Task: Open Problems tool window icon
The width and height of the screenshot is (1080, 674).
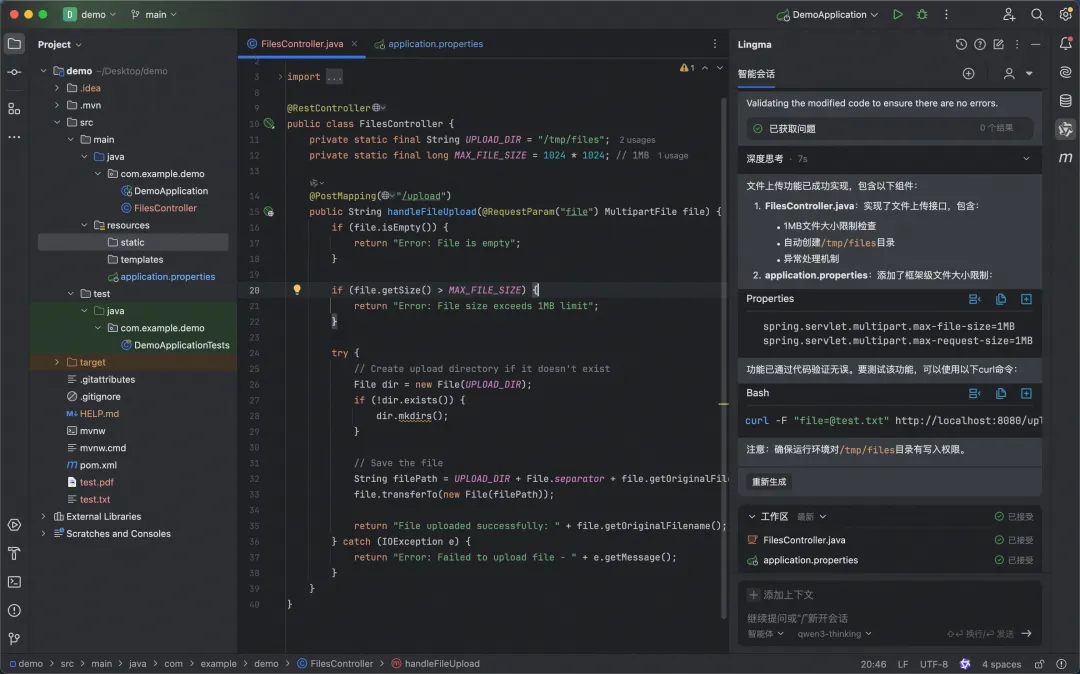Action: [x=14, y=611]
